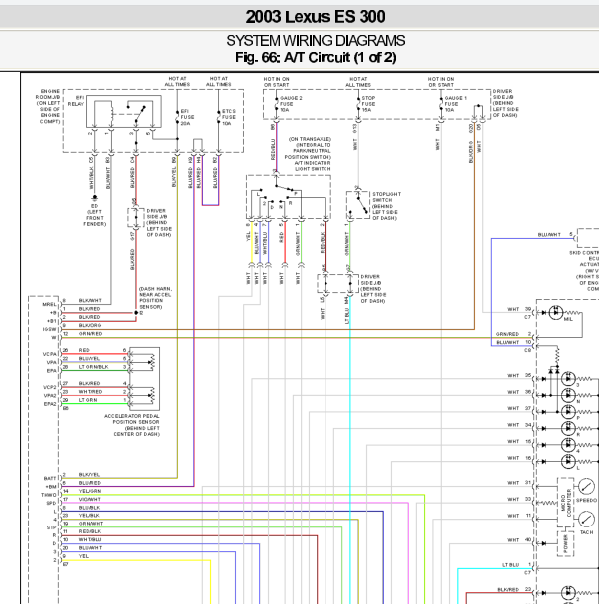Click the VIO/WHT wire label at SPD

point(90,499)
